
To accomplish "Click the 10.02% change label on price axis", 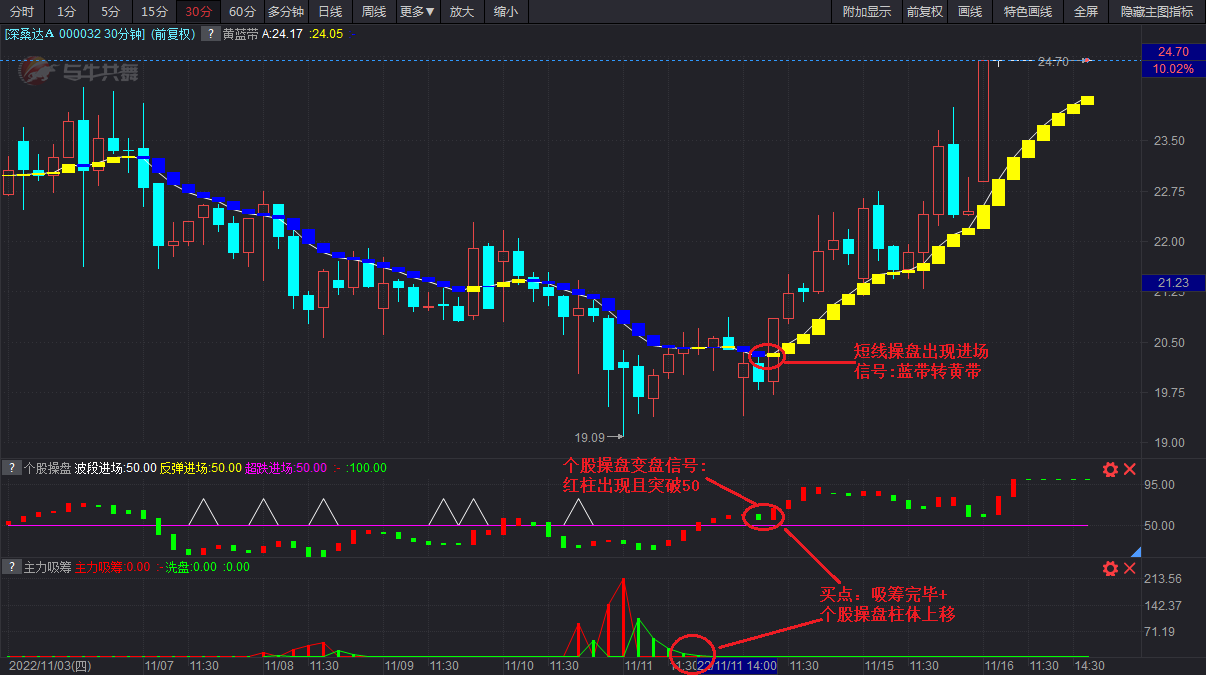I will coord(1172,69).
